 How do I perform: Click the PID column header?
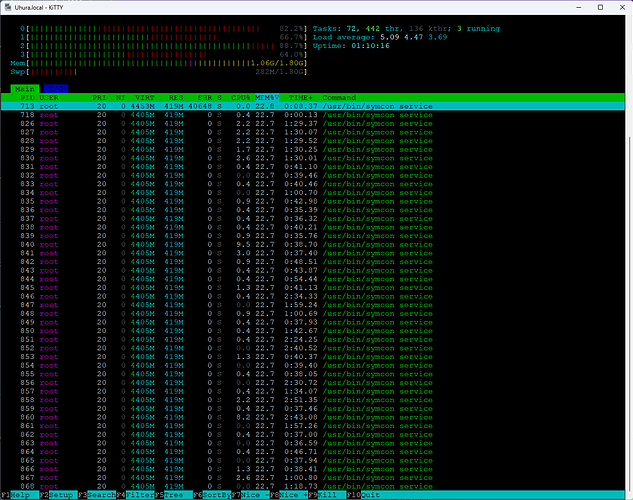(x=27, y=97)
